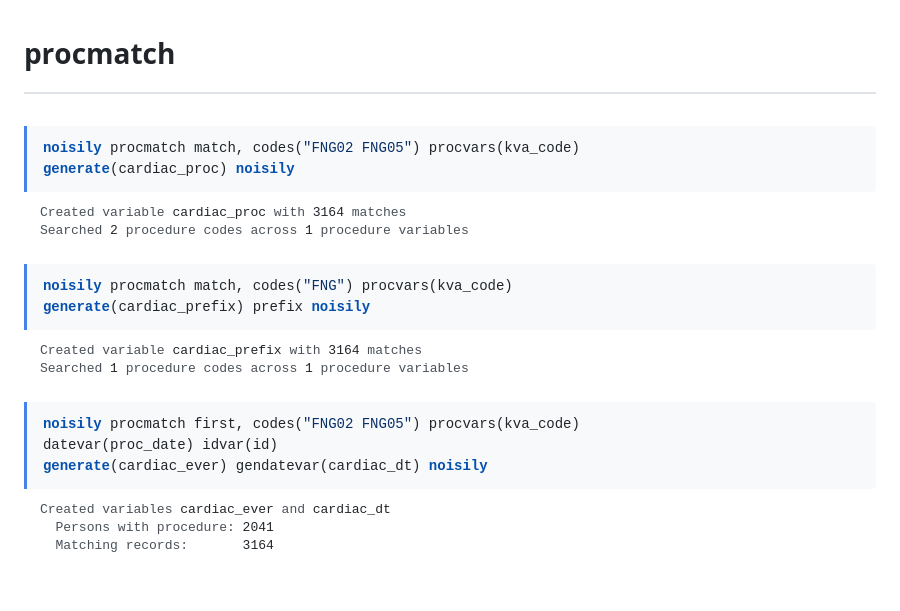This screenshot has height=611, width=900.
Task: Click the Matching records count 3164
Action: click(258, 545)
